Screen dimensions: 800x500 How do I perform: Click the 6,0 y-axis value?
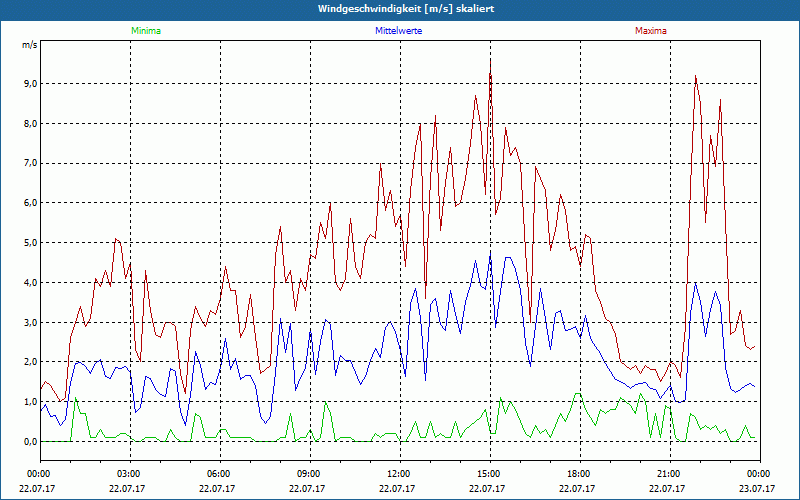click(x=30, y=203)
